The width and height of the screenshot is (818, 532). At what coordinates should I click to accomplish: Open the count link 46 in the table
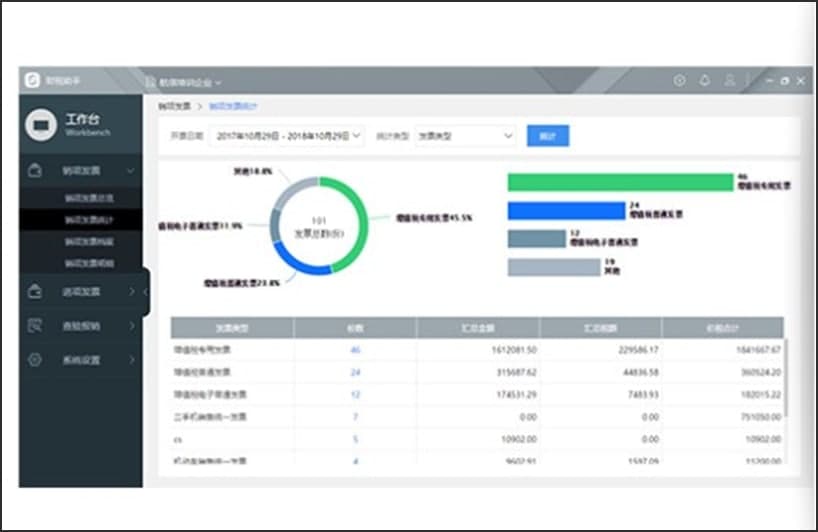tap(355, 349)
